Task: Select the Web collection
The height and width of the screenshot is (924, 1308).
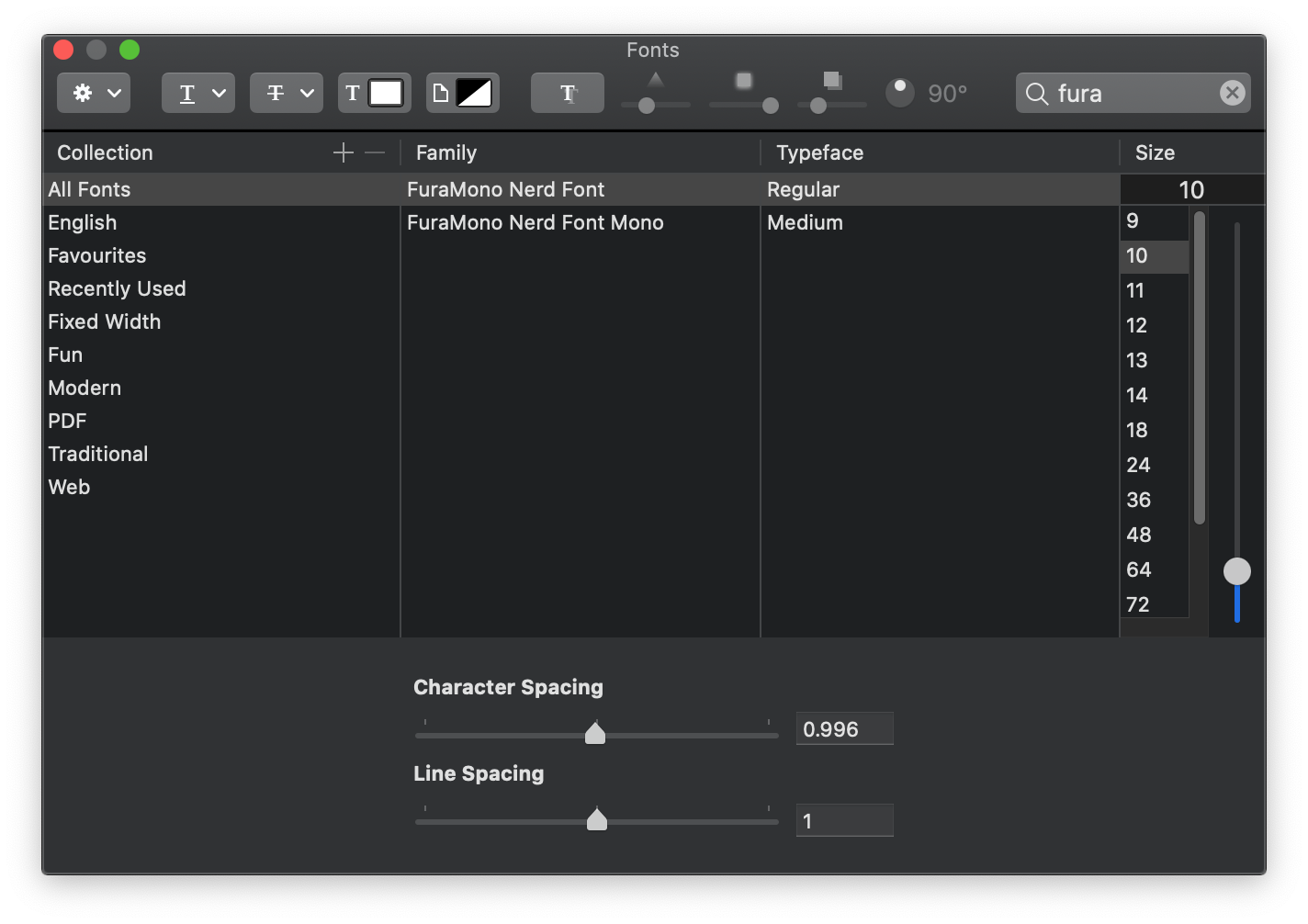Action: tap(221, 487)
